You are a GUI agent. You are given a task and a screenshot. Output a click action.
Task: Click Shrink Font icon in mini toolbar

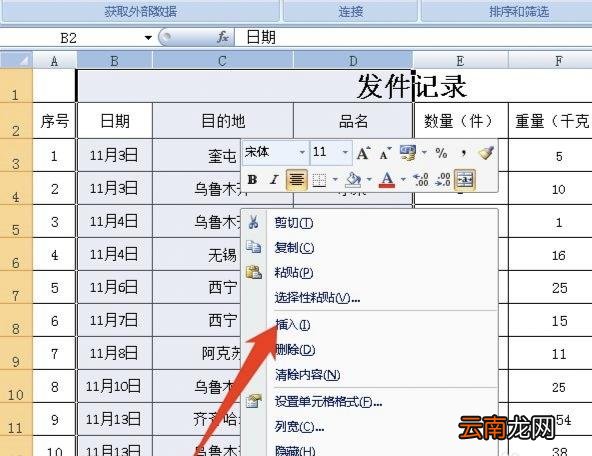click(x=385, y=154)
